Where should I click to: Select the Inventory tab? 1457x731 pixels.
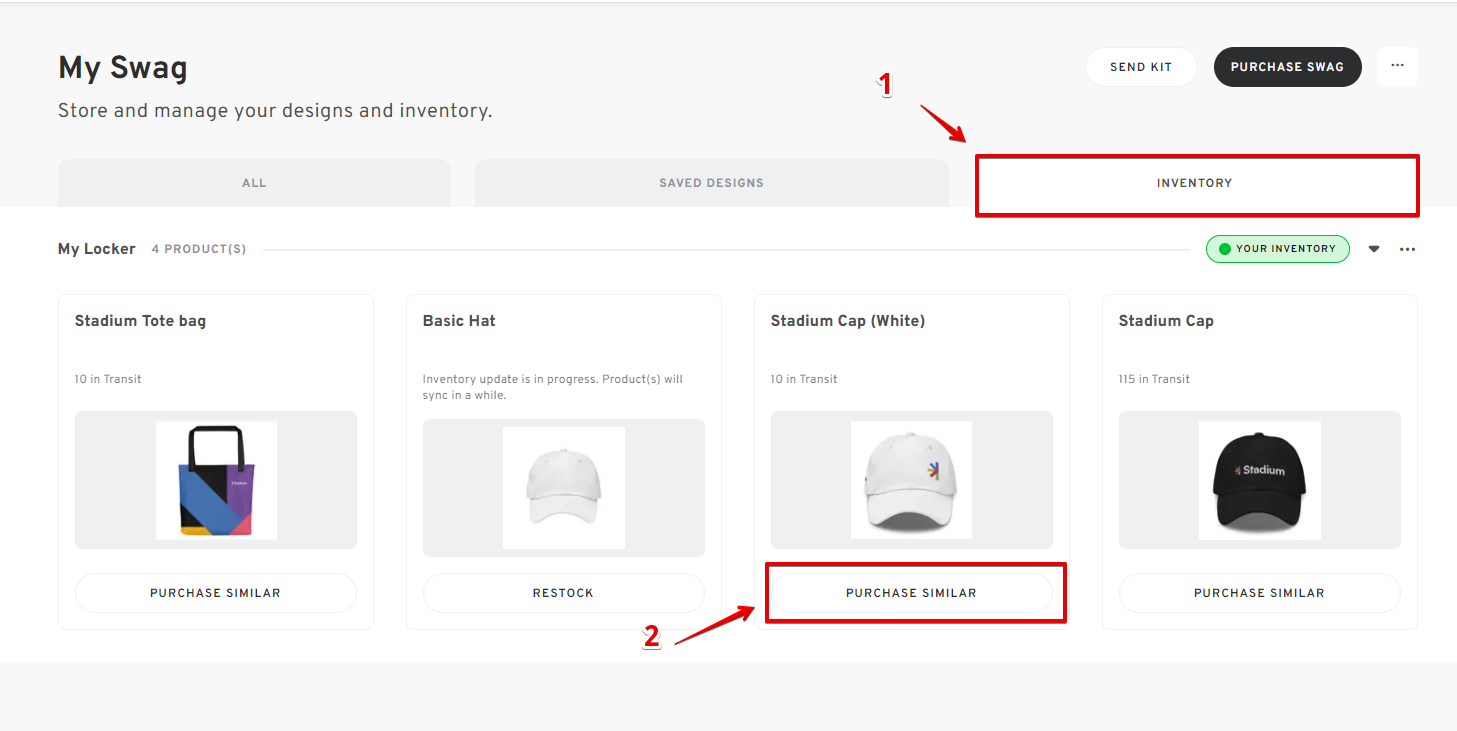[1196, 184]
